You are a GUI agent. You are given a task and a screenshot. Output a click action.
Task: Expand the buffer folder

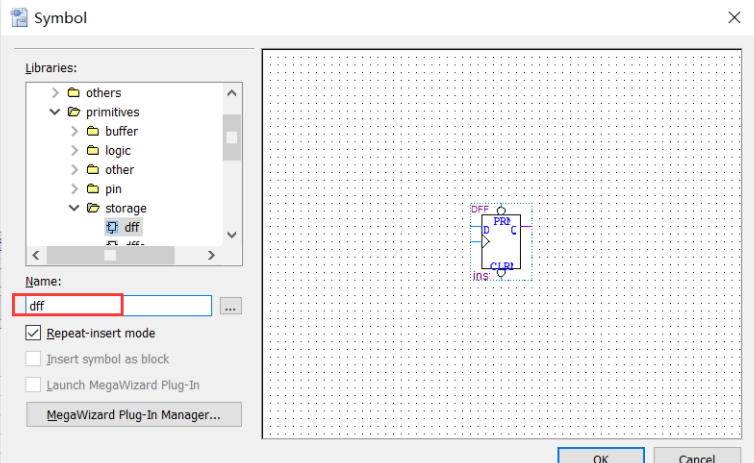click(75, 131)
